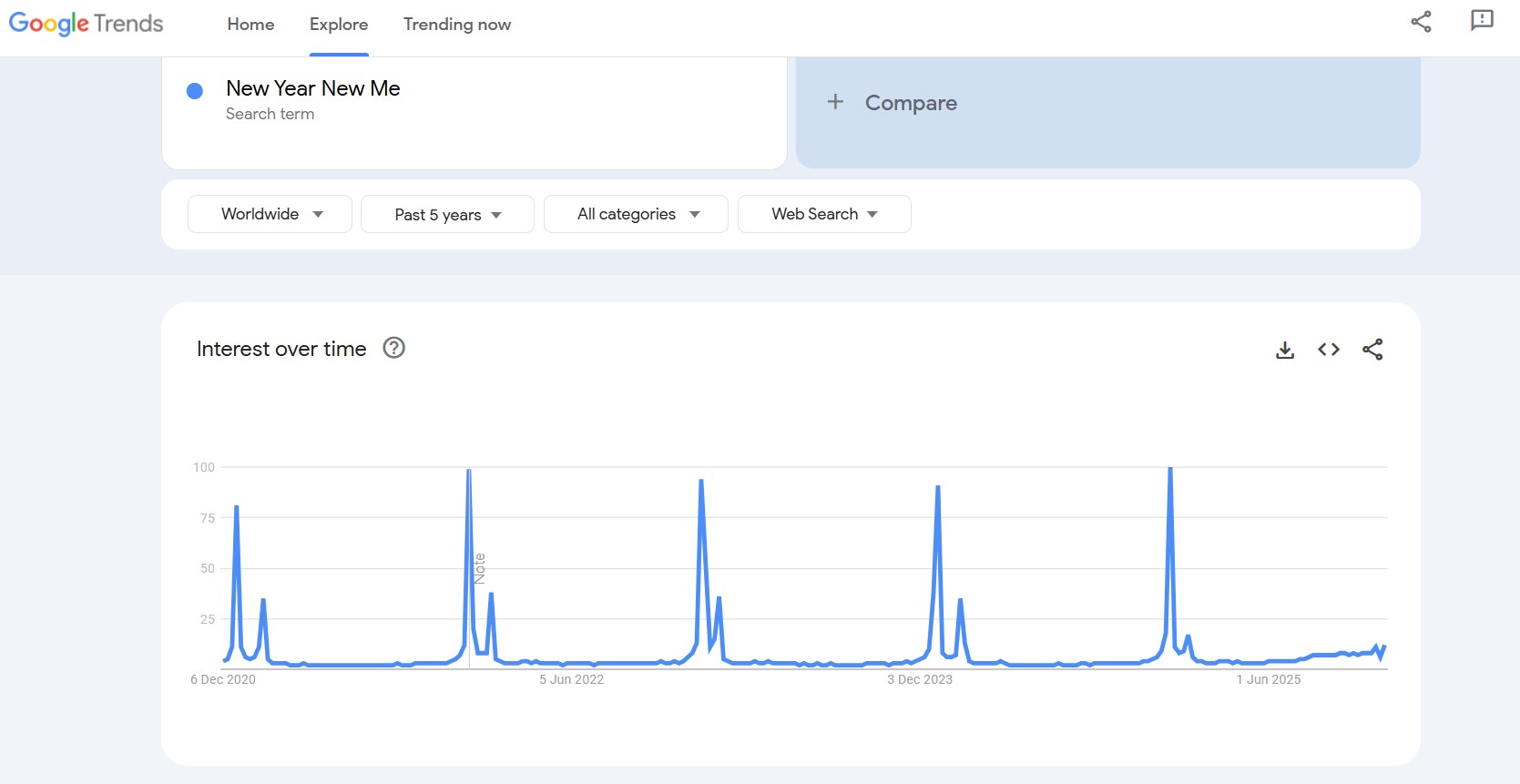1520x784 pixels.
Task: Open the embed code icon for chart
Action: 1329,350
